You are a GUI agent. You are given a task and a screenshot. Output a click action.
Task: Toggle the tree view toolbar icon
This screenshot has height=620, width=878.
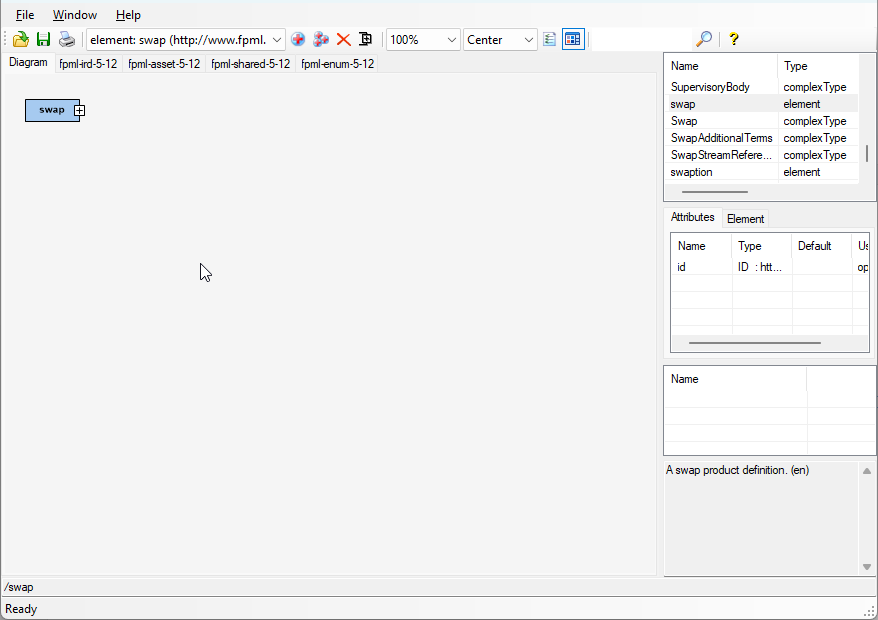(x=549, y=39)
